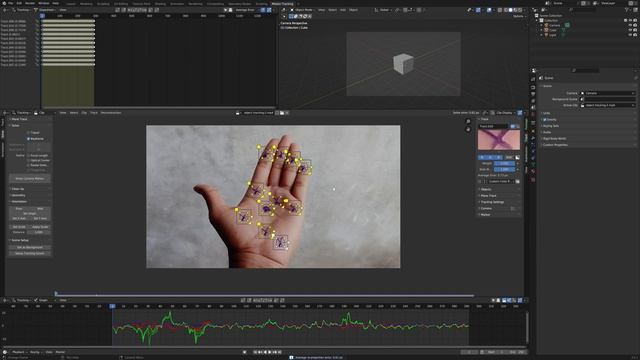Enable blue channel in track preview

498,157
